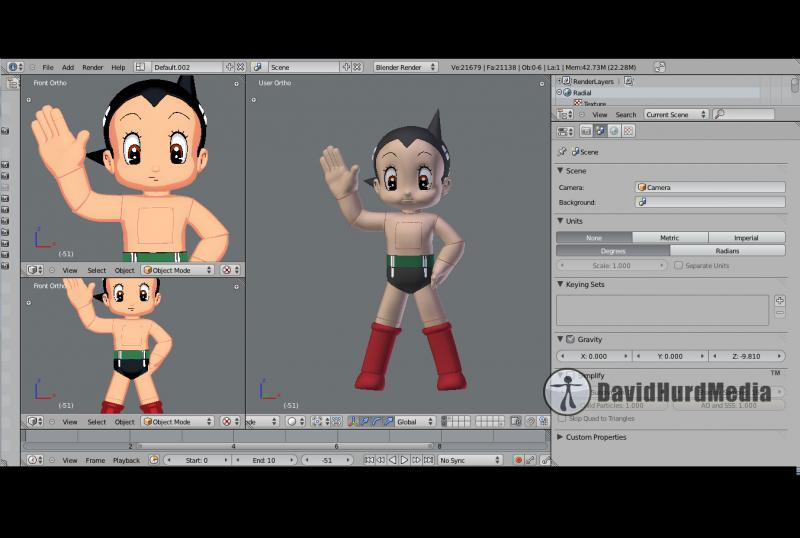Click the RenderLayers data icon in outliner
Viewport: 800px width, 538px height.
click(629, 81)
